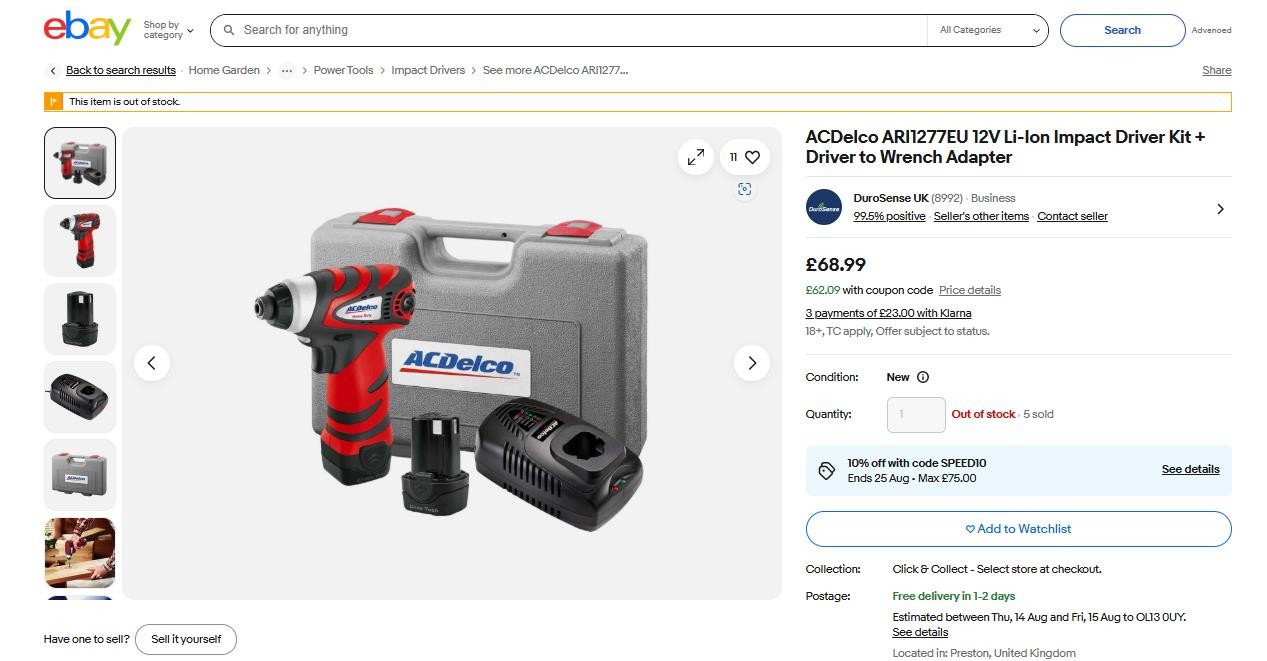
Task: Select the impact driver only thumbnail
Action: point(80,241)
